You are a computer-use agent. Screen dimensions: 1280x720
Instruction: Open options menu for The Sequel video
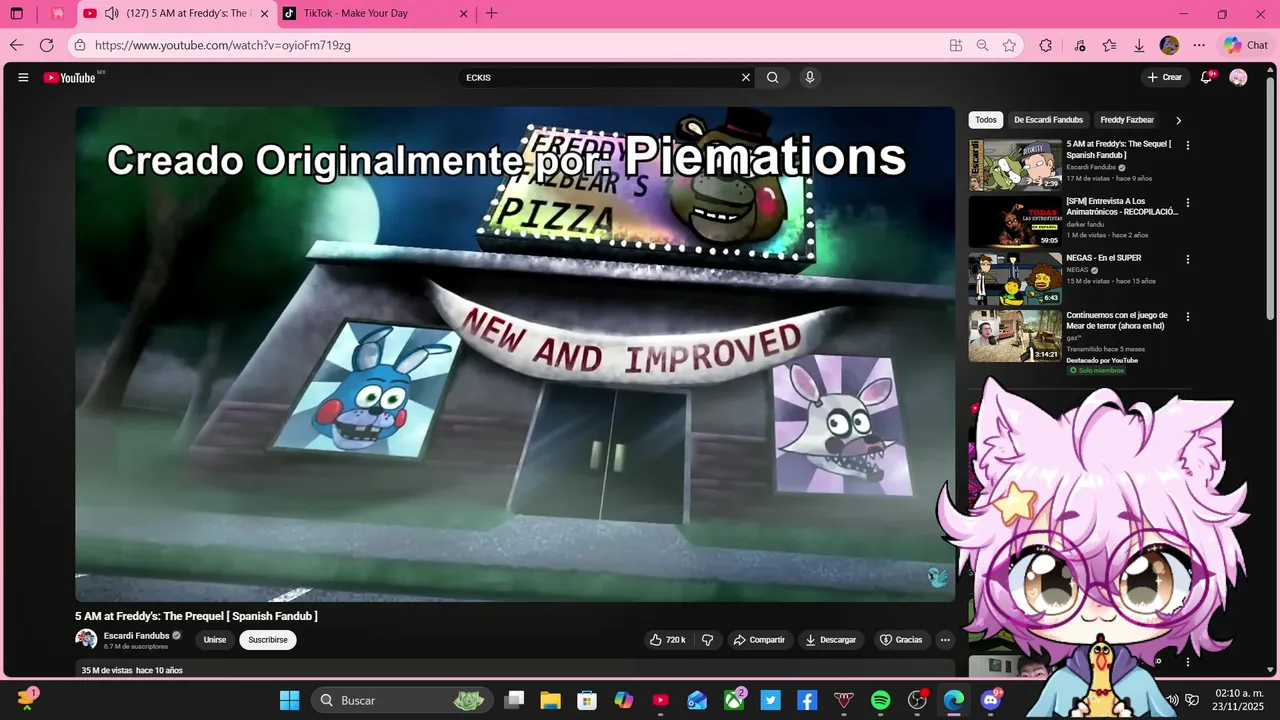(1188, 145)
